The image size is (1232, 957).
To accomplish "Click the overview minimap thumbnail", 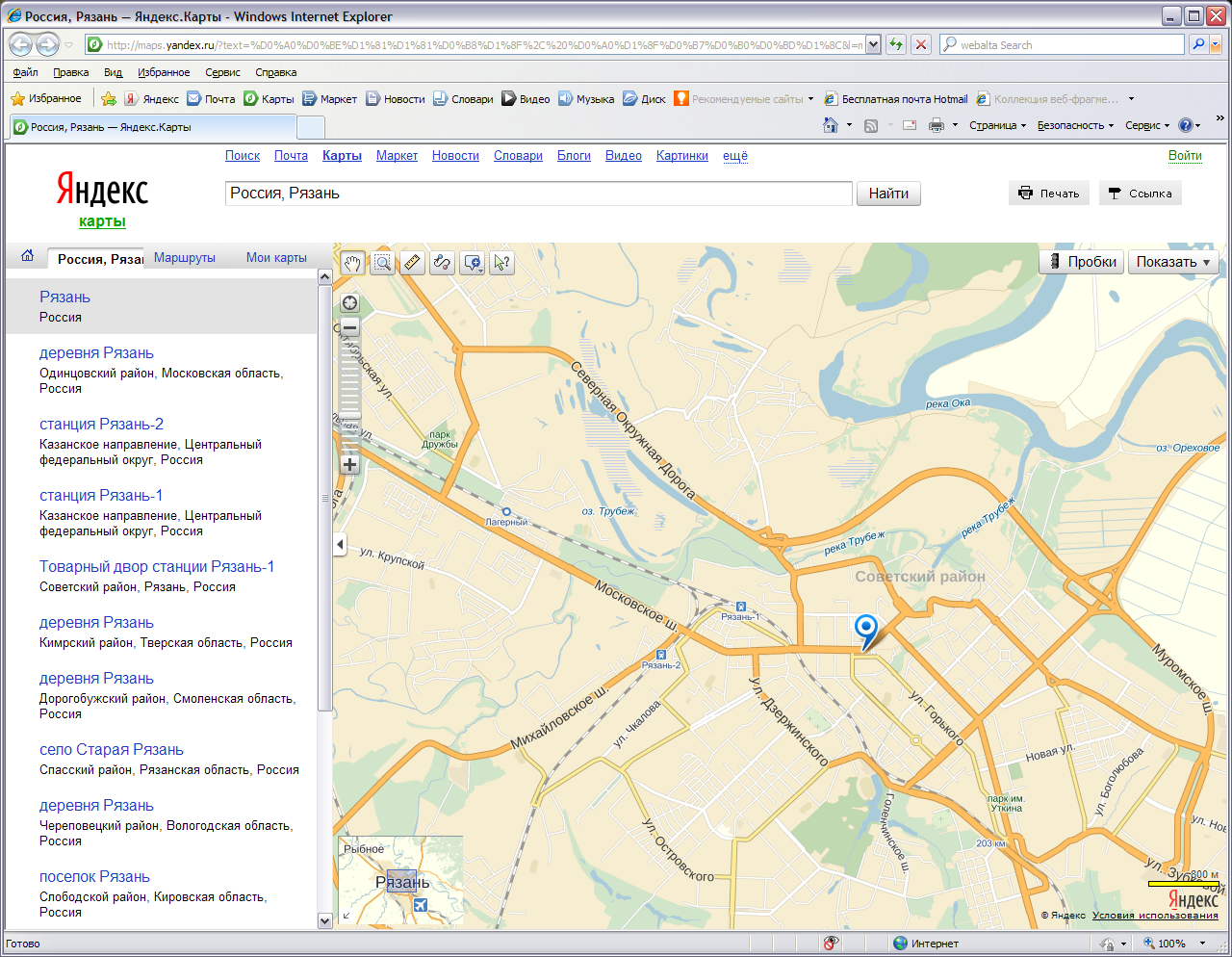I will (x=400, y=880).
